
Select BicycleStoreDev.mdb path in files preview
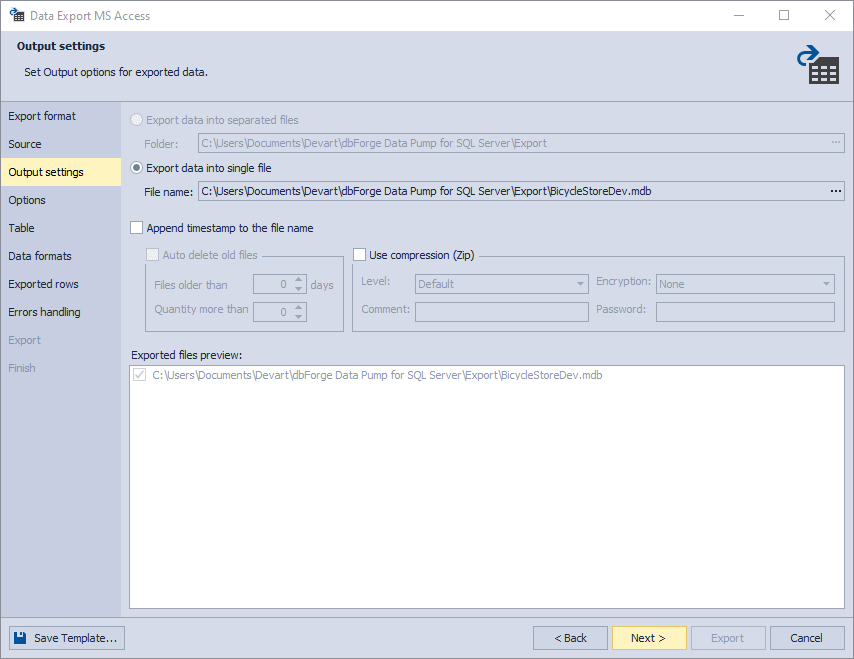[x=377, y=375]
